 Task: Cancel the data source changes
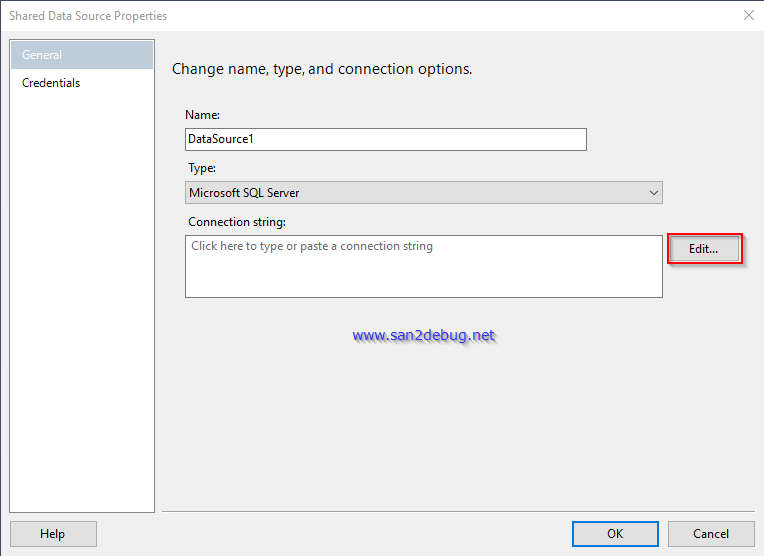pyautogui.click(x=711, y=534)
